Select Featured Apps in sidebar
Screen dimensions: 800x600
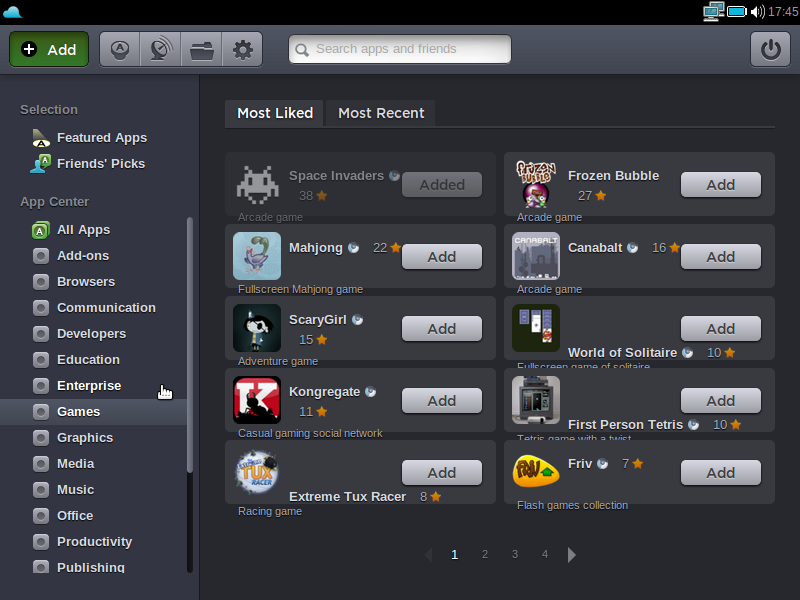pos(101,138)
